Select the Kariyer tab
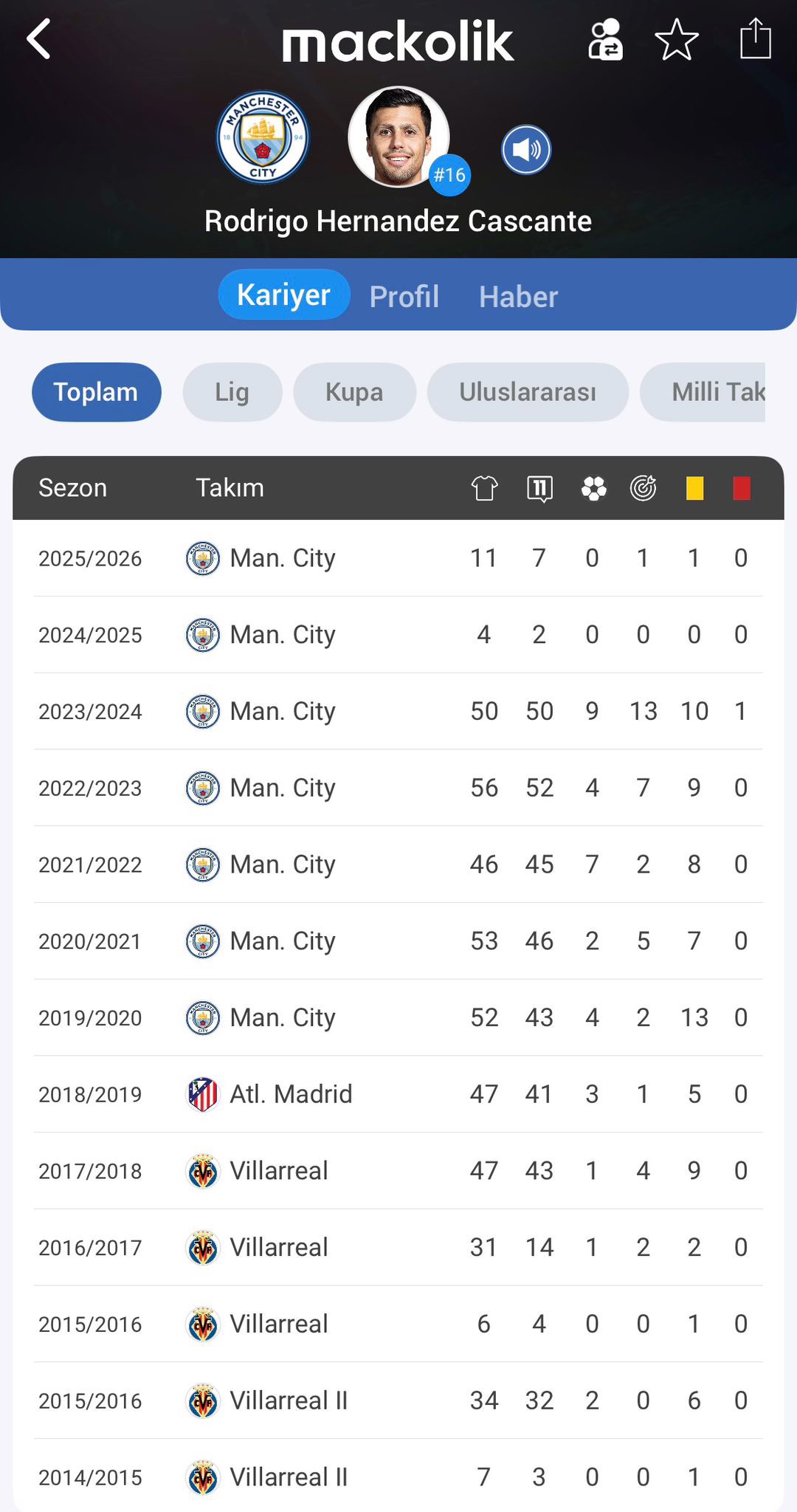 283,295
